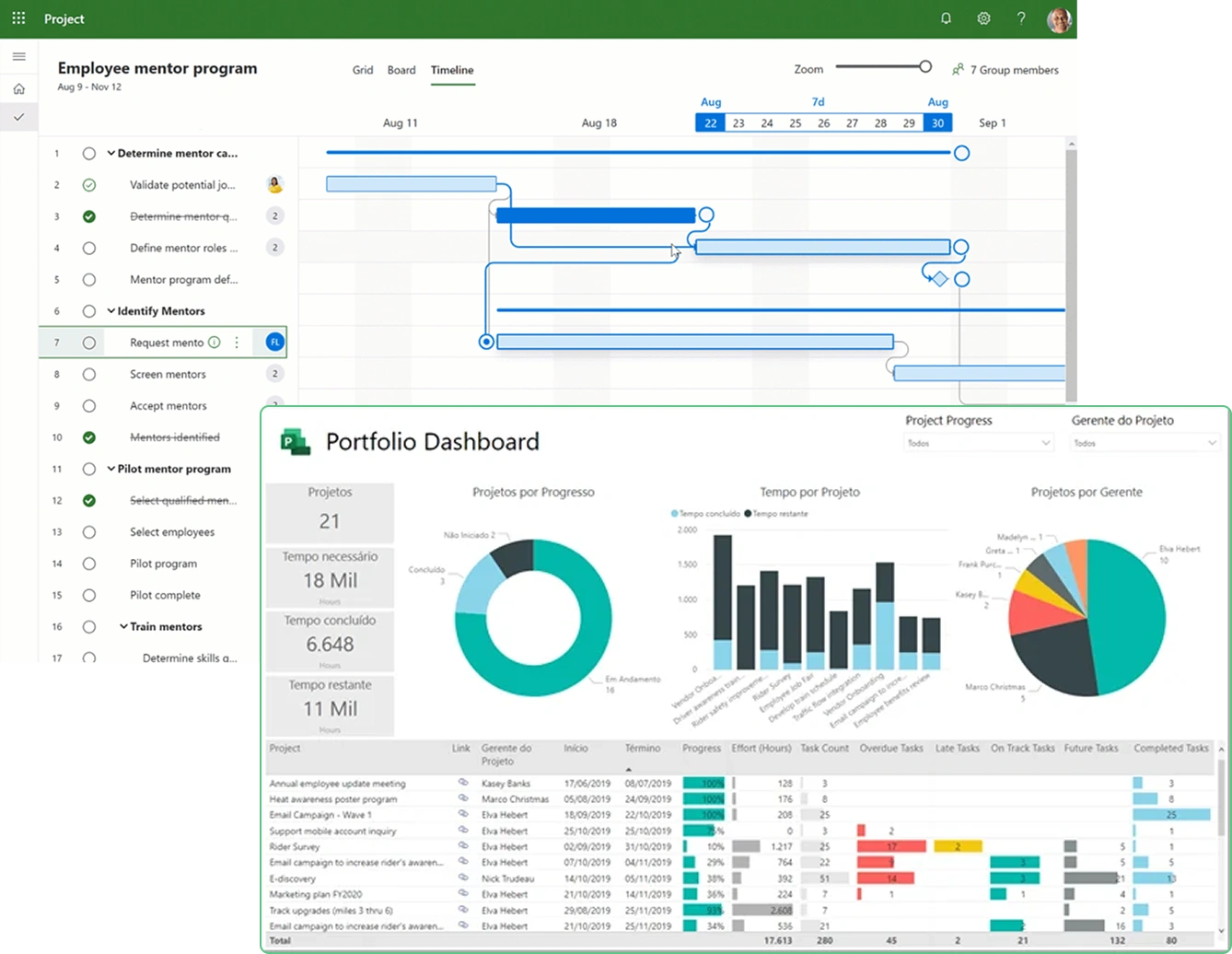
Task: Mark task 1 Determine mentor ca... complete
Action: pyautogui.click(x=88, y=154)
